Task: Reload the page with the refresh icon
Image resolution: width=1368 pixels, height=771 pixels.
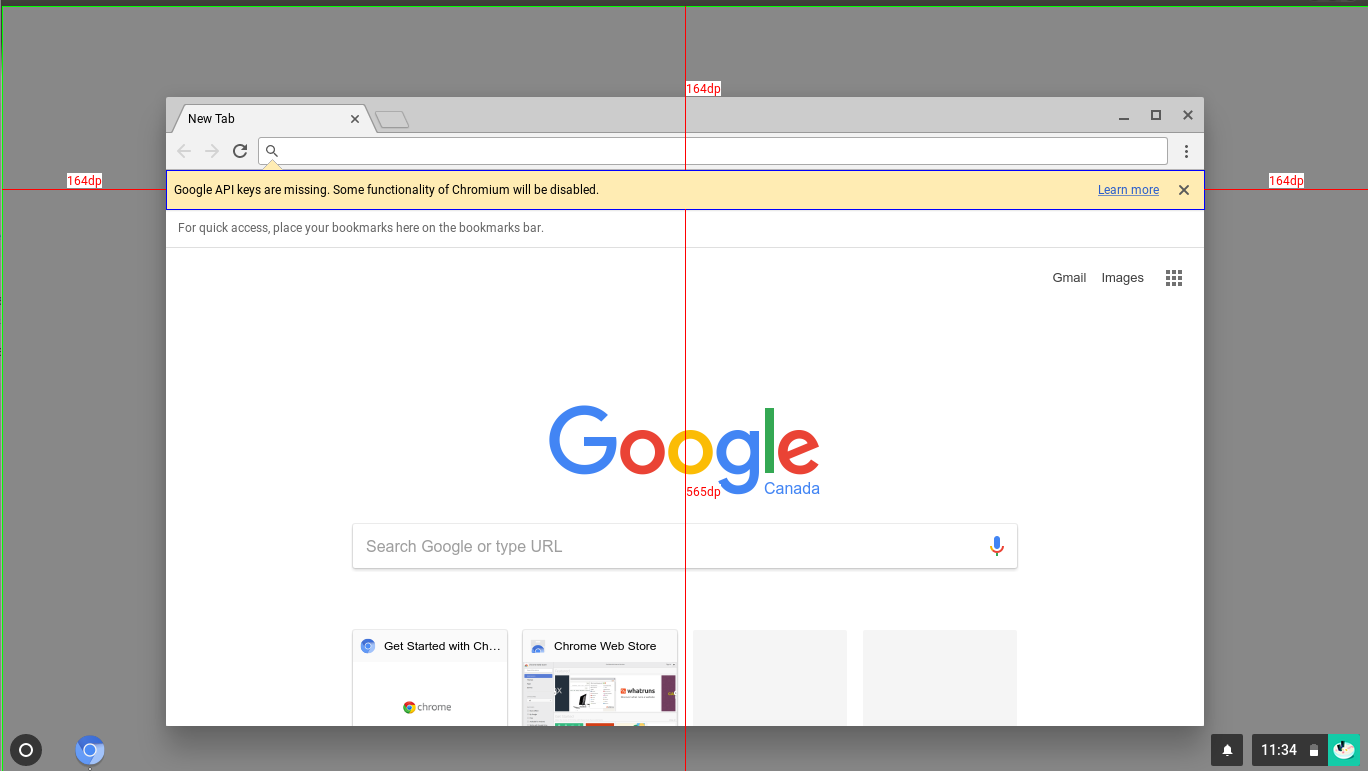Action: (240, 151)
